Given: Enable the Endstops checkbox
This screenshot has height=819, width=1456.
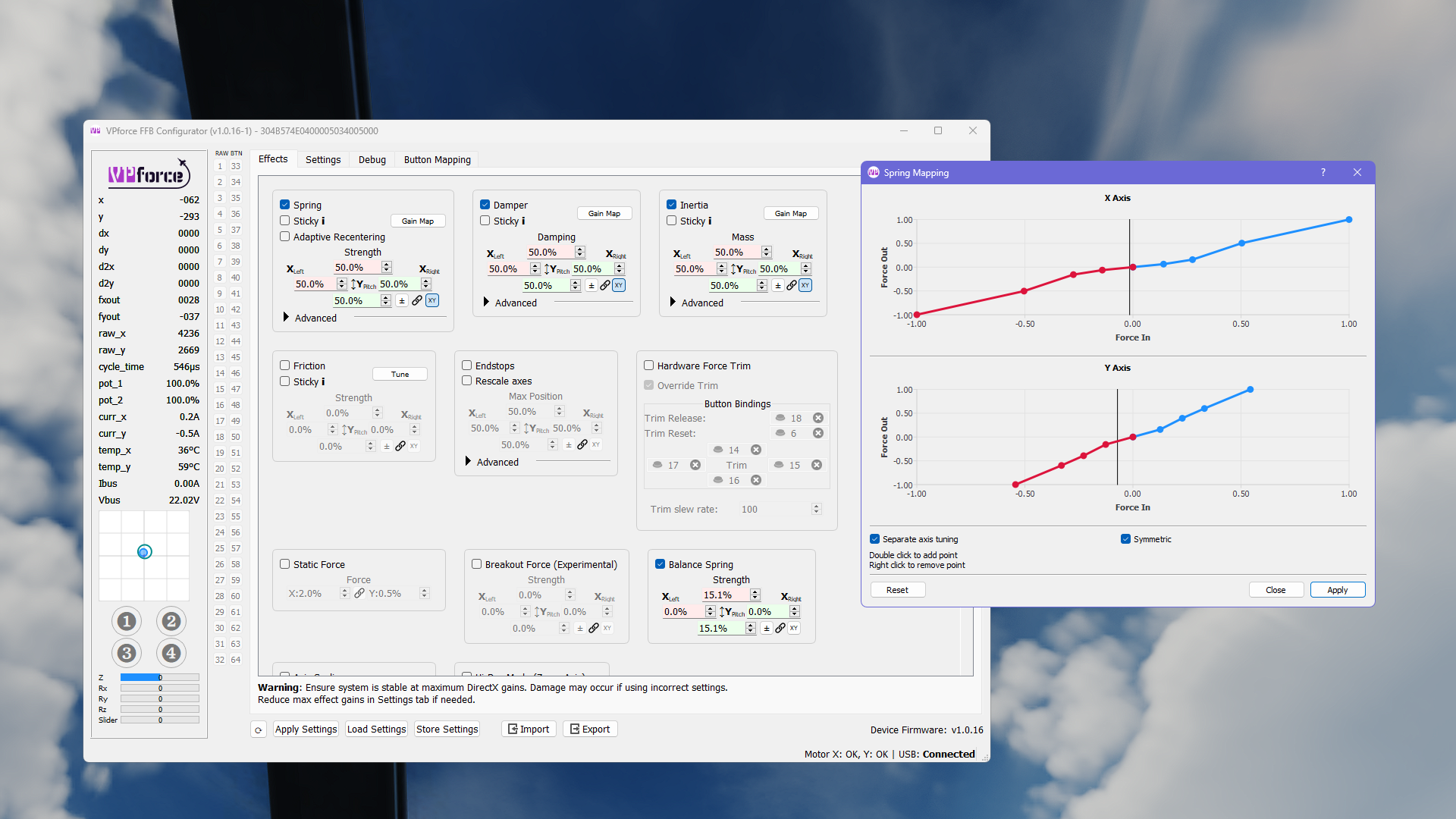Looking at the screenshot, I should tap(467, 366).
